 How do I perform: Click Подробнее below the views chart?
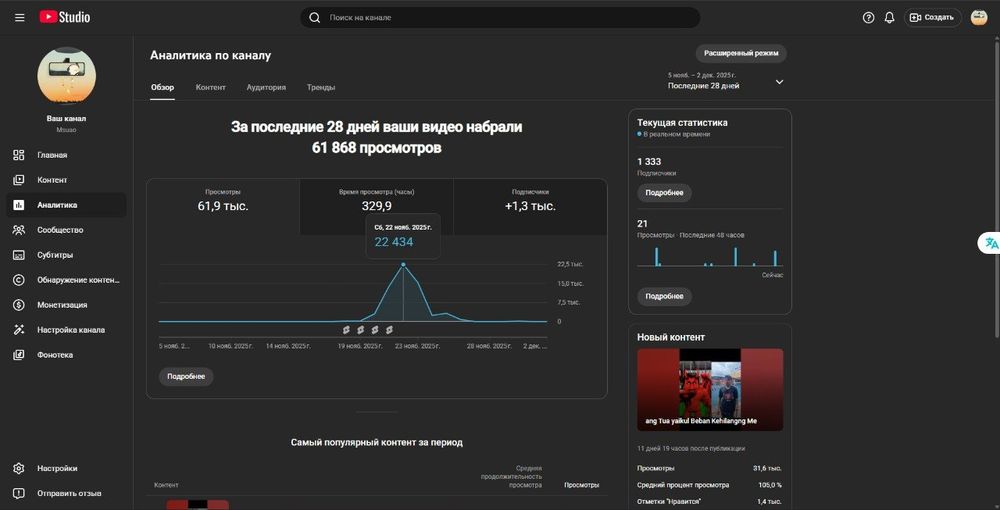[x=186, y=377]
